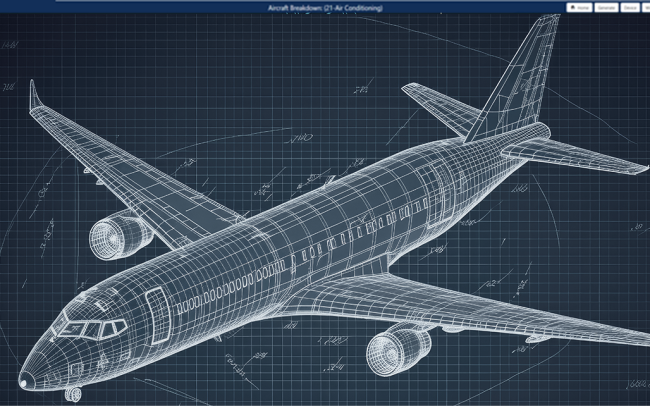
Task: Click the Home button icon
Action: [571, 7]
